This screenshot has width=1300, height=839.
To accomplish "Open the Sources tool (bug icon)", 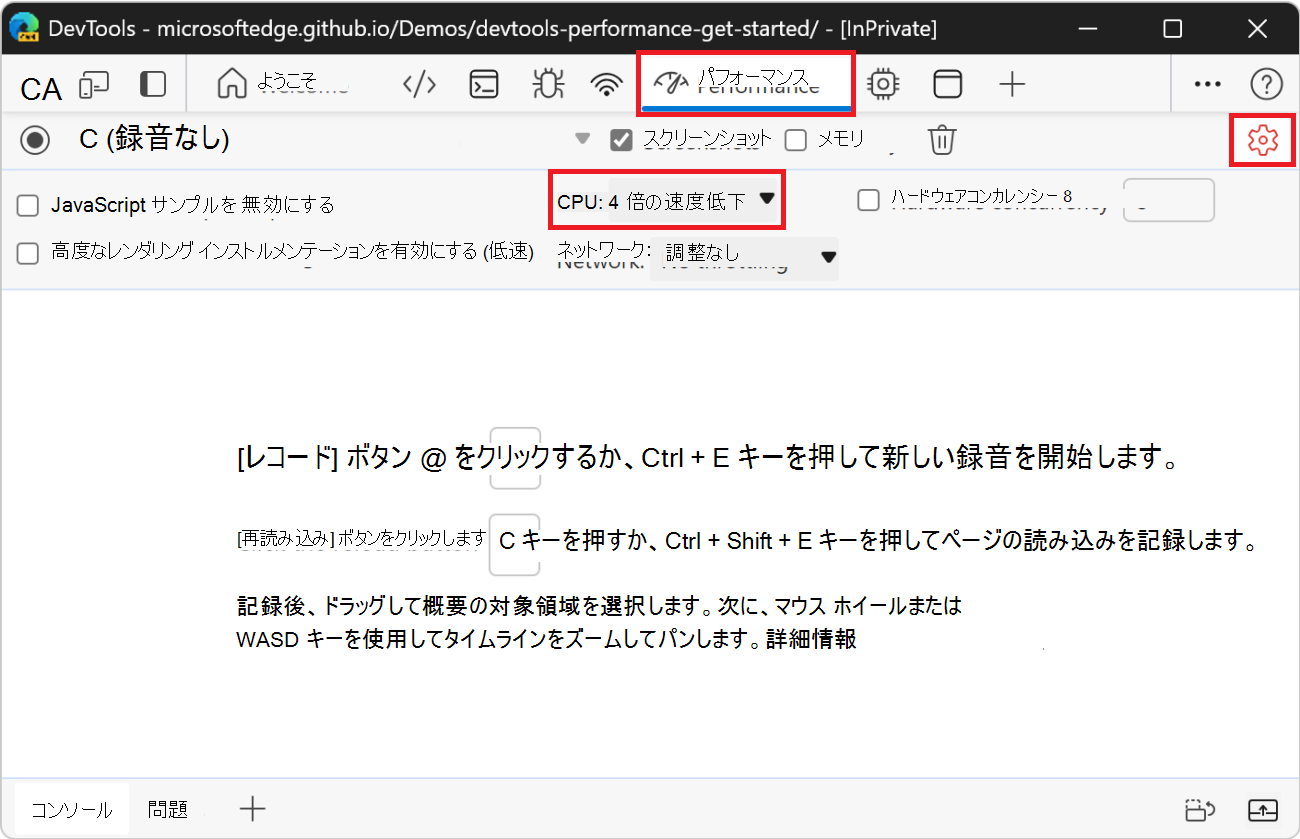I will 546,85.
